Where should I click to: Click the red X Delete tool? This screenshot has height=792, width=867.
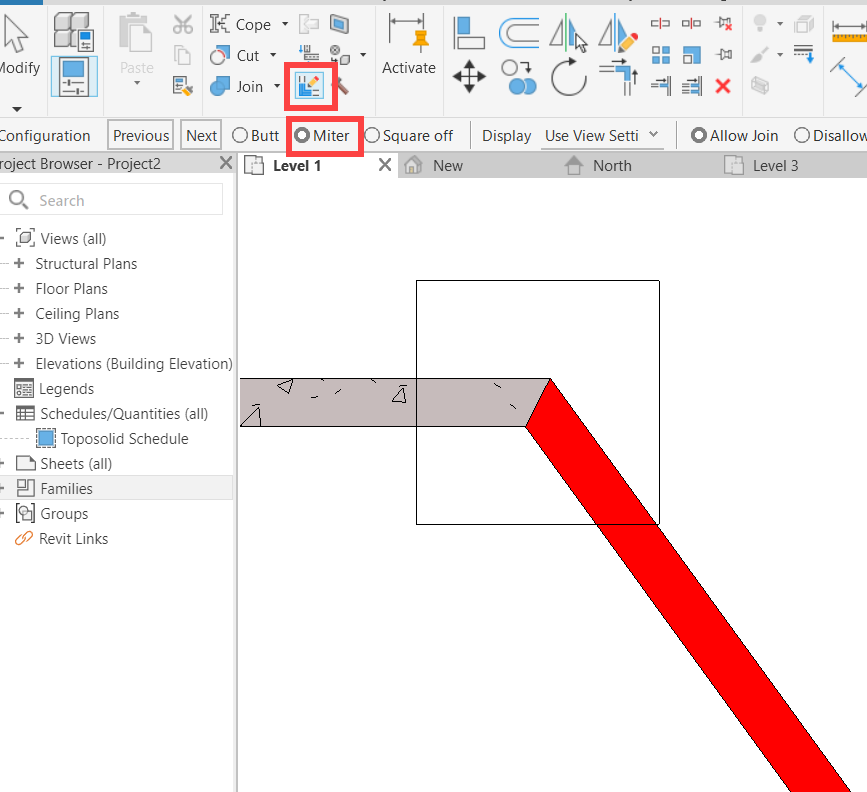[x=722, y=86]
